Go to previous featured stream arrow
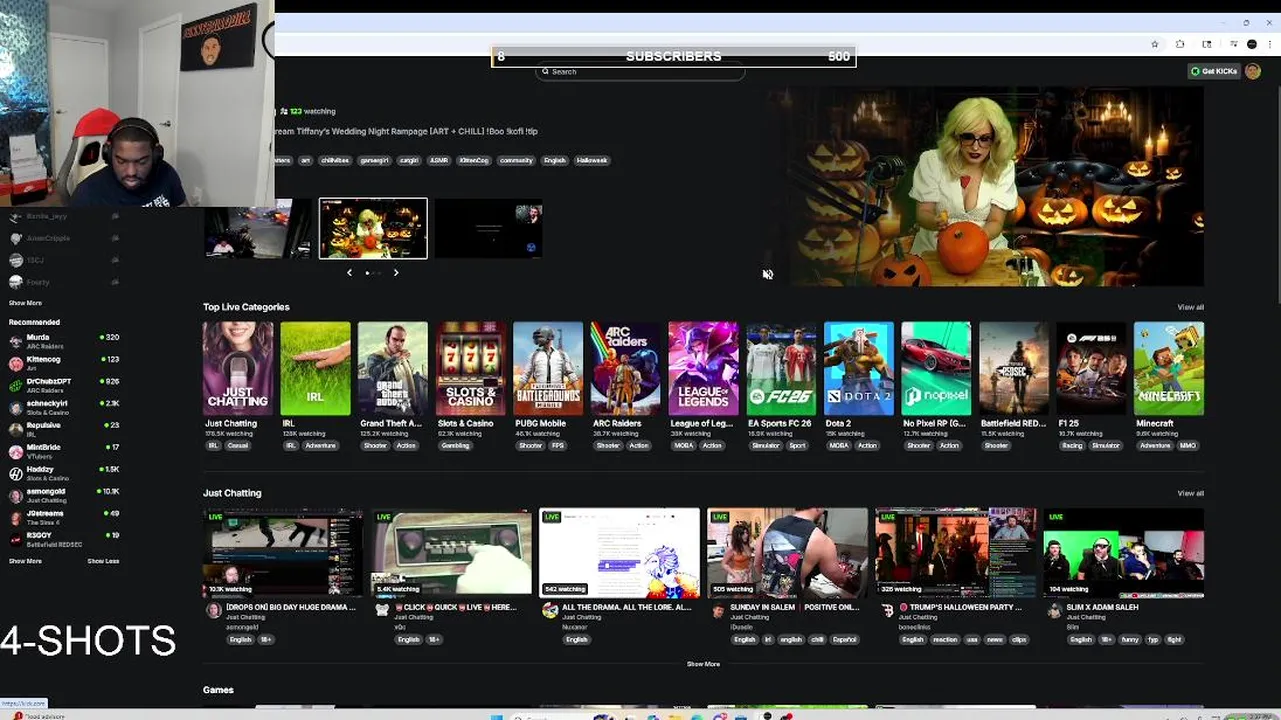This screenshot has width=1281, height=720. 349,272
